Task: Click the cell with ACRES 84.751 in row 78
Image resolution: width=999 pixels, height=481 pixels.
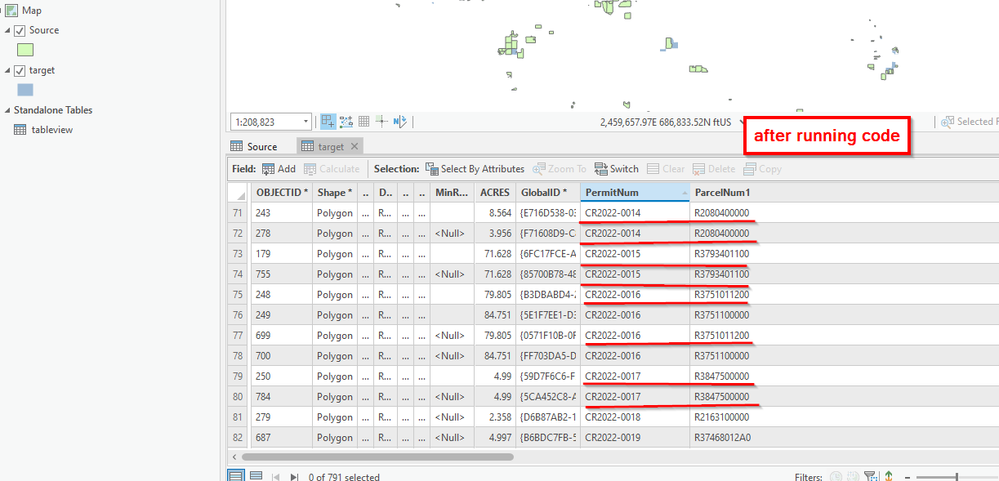Action: point(495,355)
